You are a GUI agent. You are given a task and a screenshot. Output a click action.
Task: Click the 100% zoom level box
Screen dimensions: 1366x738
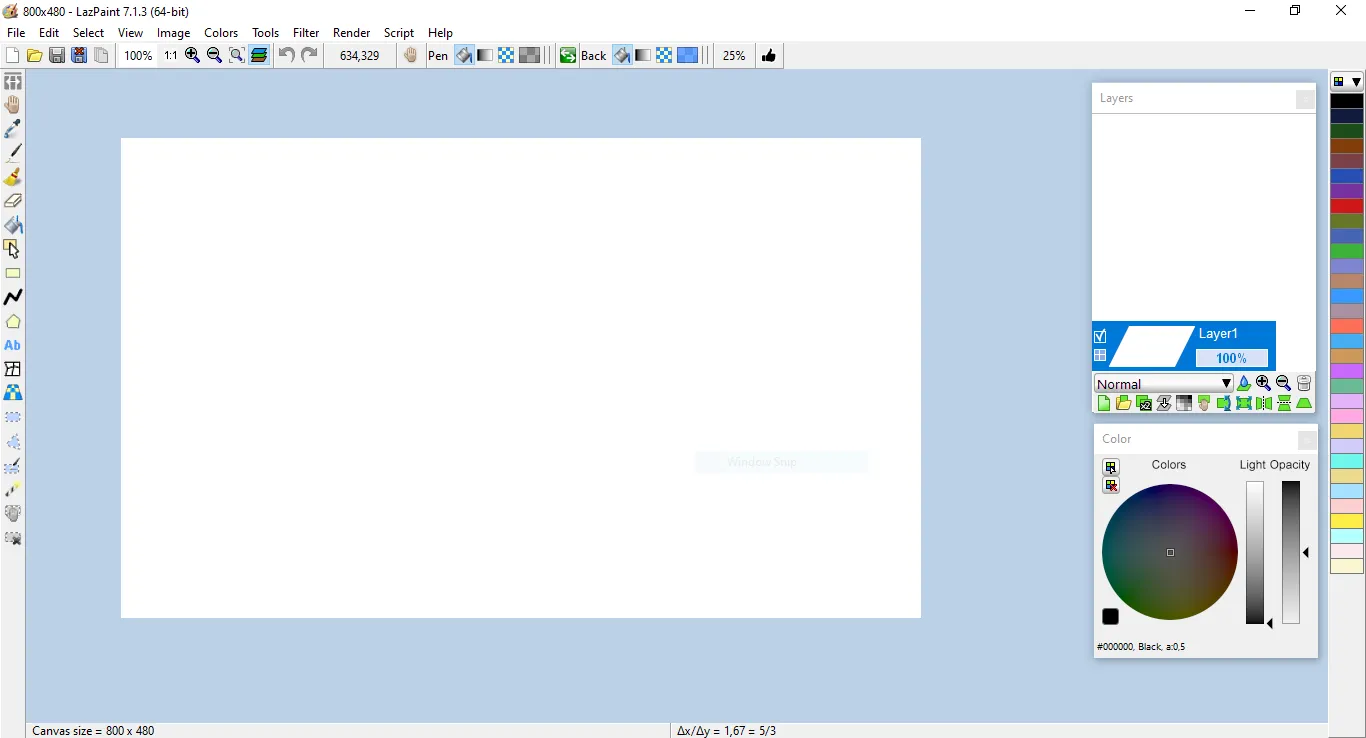tap(138, 56)
